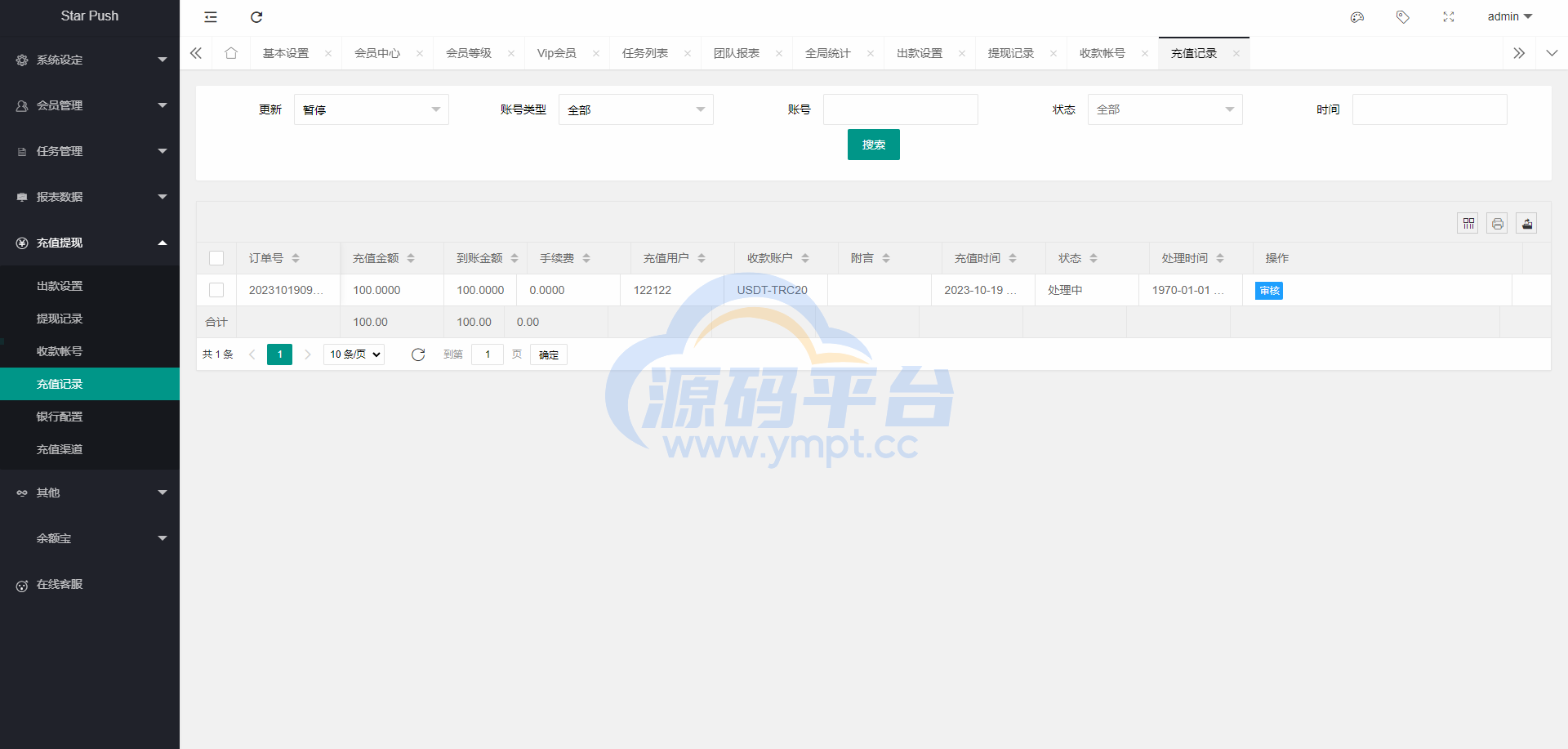The image size is (1568, 749).
Task: Sort by 订单号 column arrows
Action: [296, 258]
